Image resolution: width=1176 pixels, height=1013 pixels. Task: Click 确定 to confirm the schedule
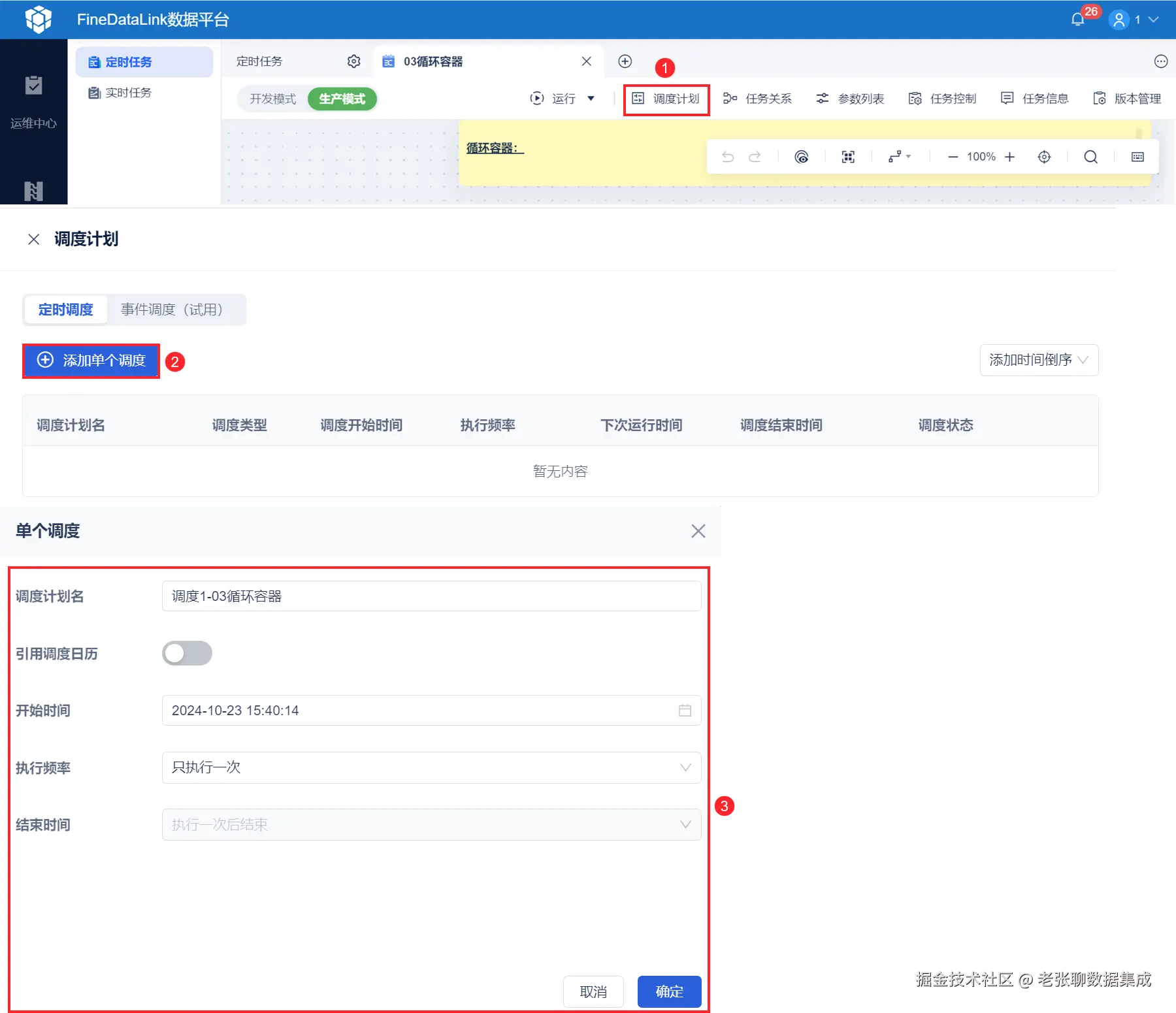[x=669, y=991]
